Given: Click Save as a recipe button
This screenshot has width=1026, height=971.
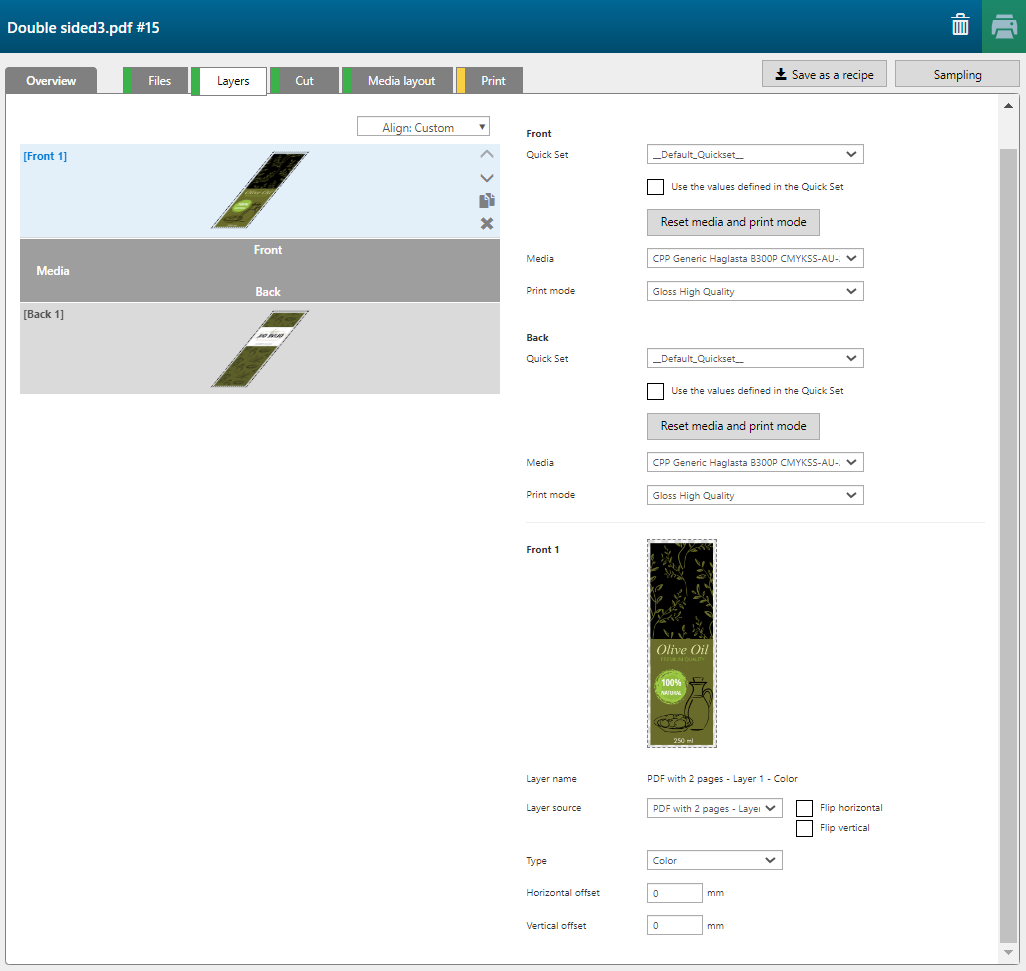Looking at the screenshot, I should coord(823,75).
